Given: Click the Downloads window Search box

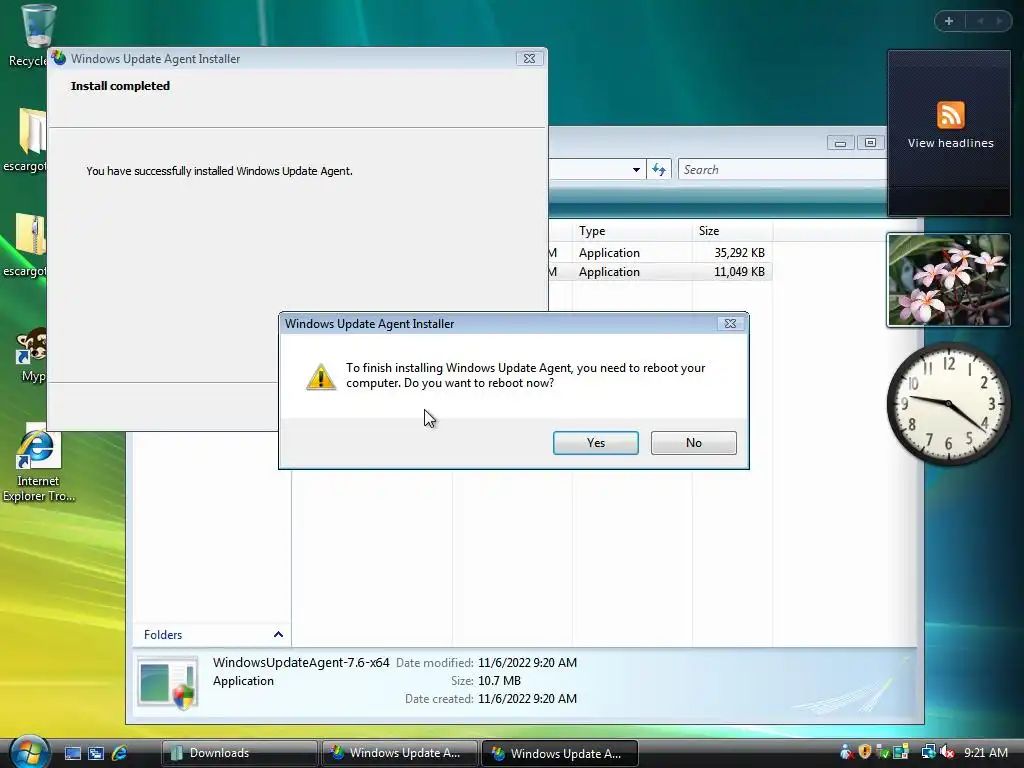Looking at the screenshot, I should (x=782, y=170).
